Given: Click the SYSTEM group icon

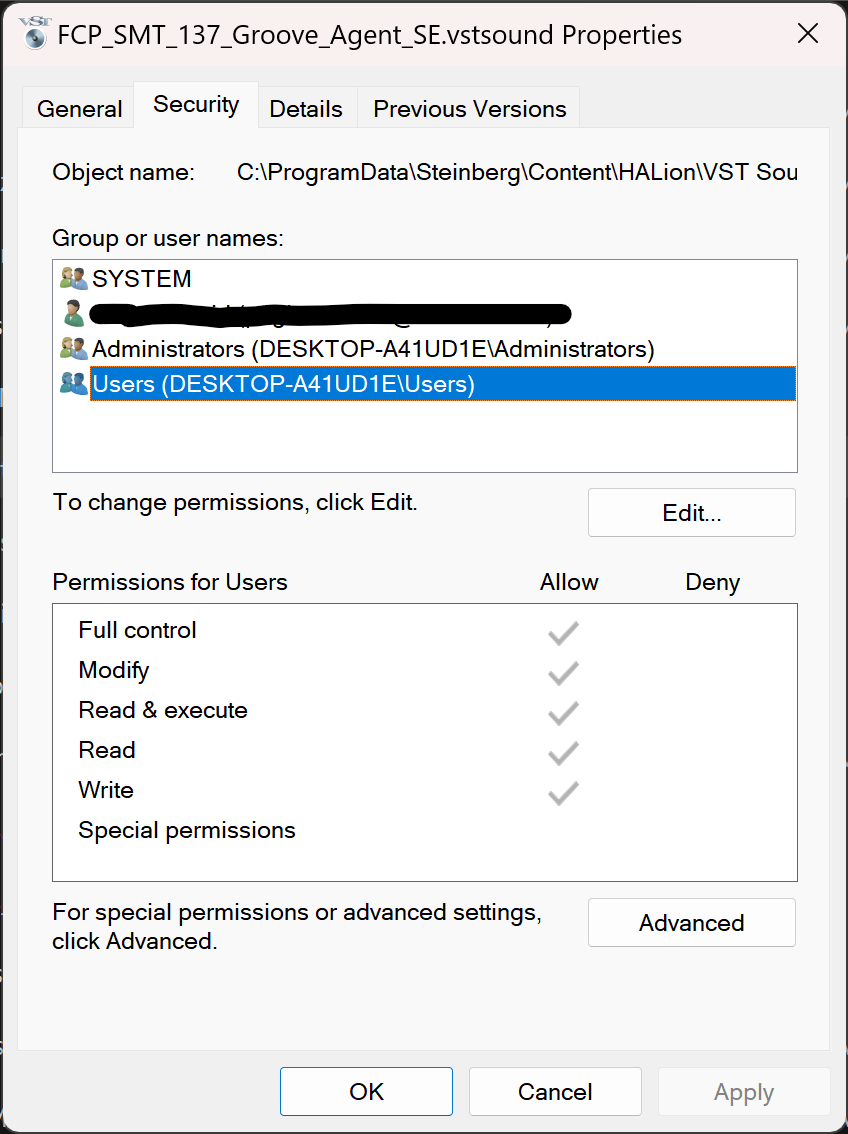Looking at the screenshot, I should pos(73,278).
